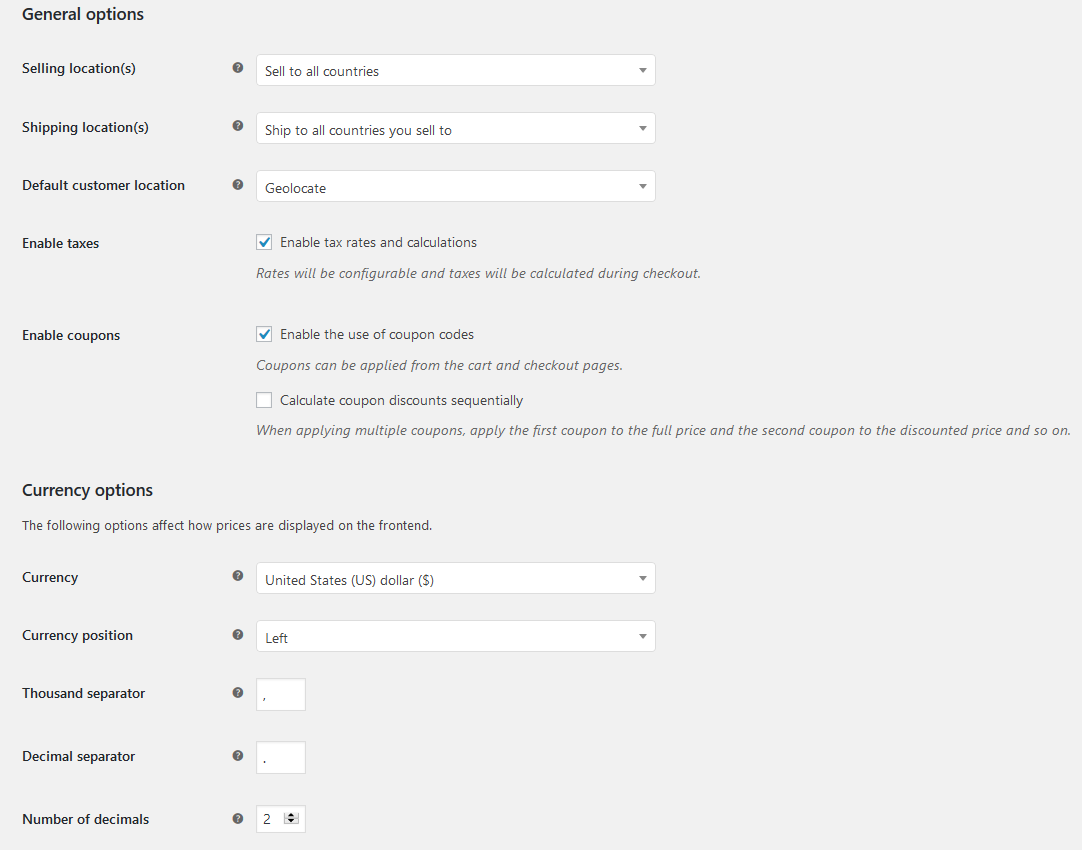
Task: Click the Thousand separator help icon
Action: 238,692
